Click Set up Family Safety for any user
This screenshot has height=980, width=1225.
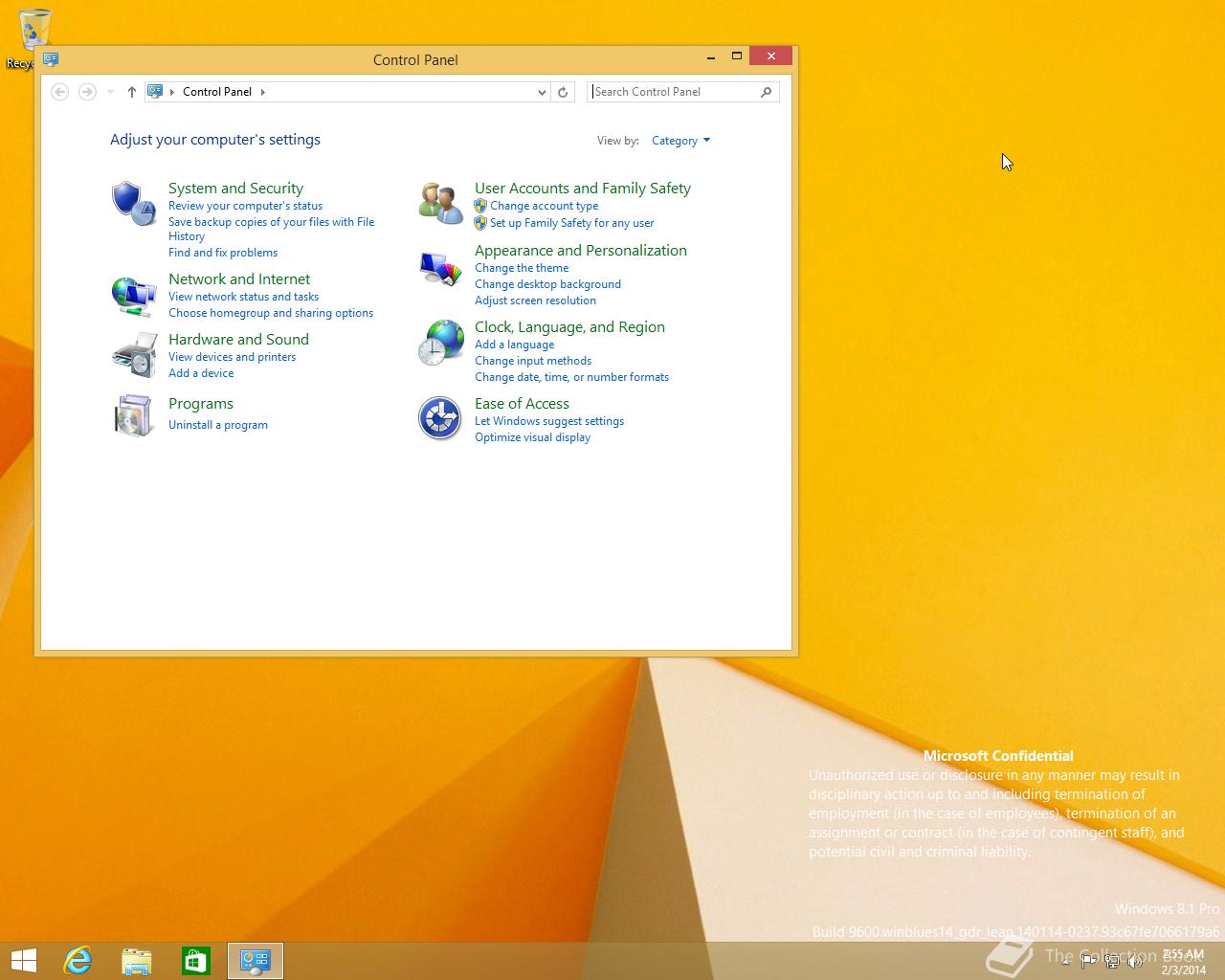click(x=571, y=223)
